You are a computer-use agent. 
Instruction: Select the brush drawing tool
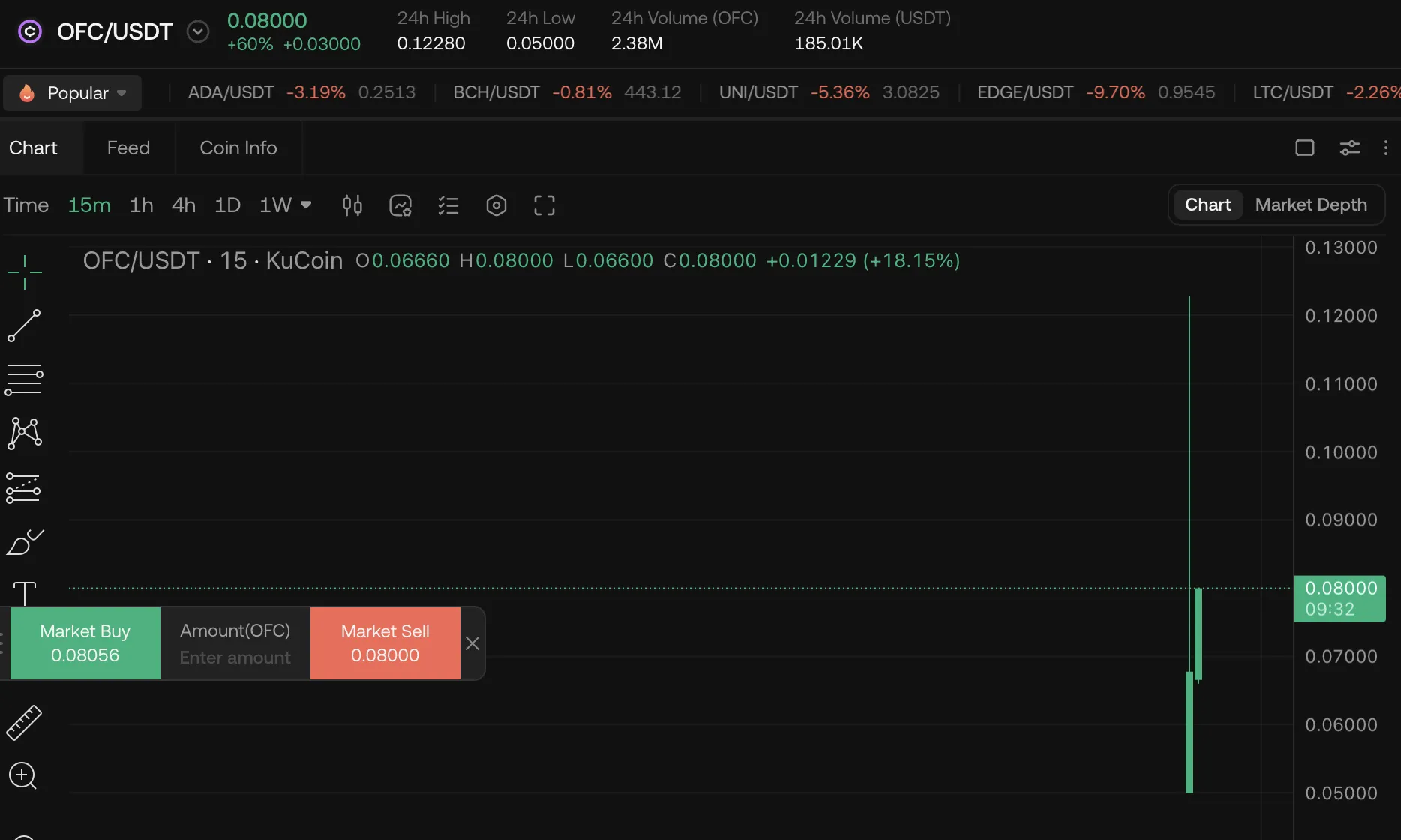(x=25, y=542)
